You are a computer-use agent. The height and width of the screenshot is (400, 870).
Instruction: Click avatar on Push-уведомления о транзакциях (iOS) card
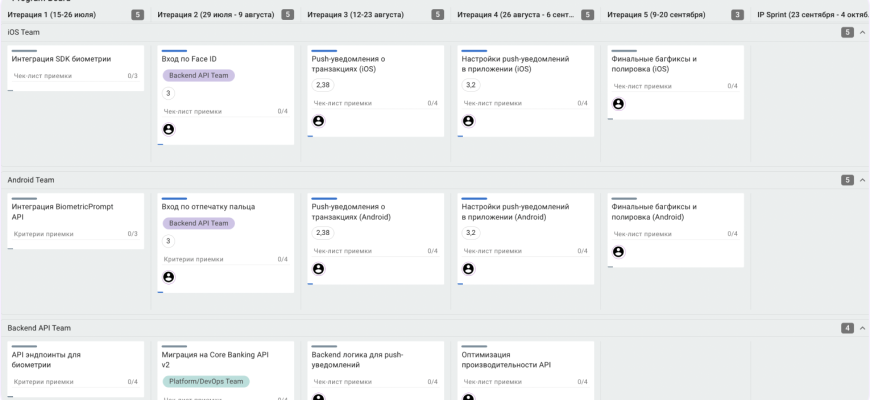coord(318,121)
